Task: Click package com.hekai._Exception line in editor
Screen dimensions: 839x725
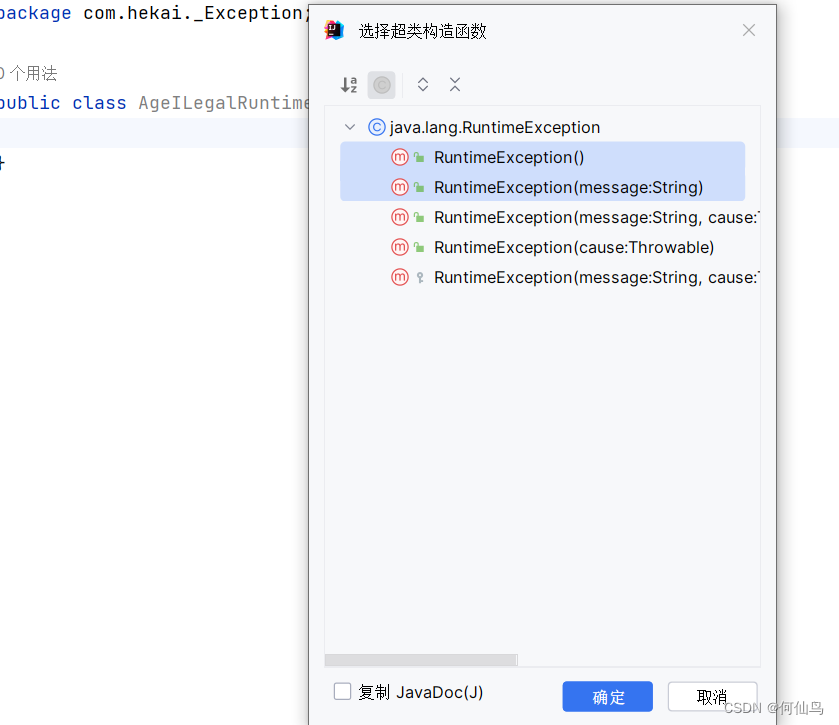Action: point(155,13)
